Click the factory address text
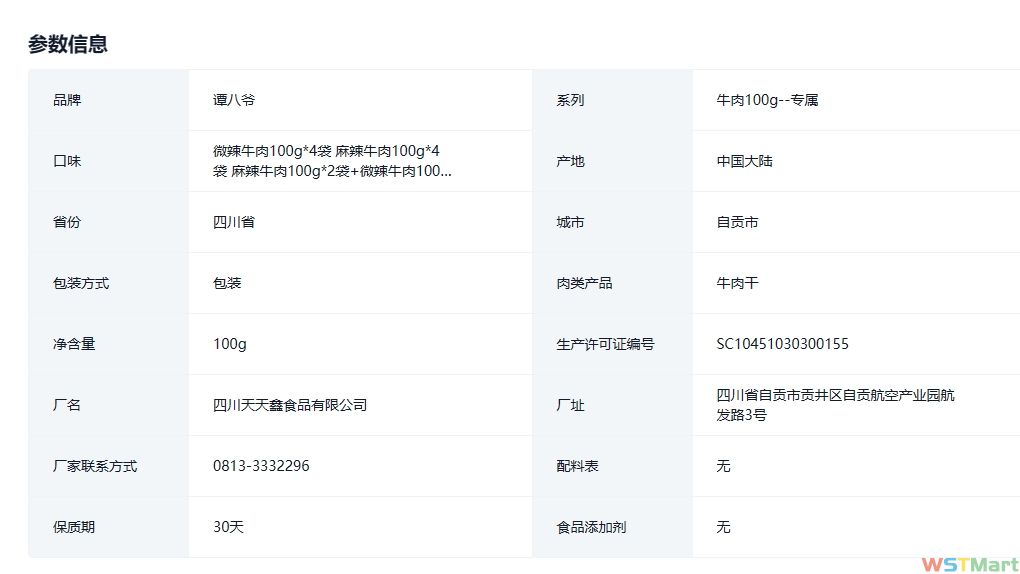 pyautogui.click(x=835, y=405)
